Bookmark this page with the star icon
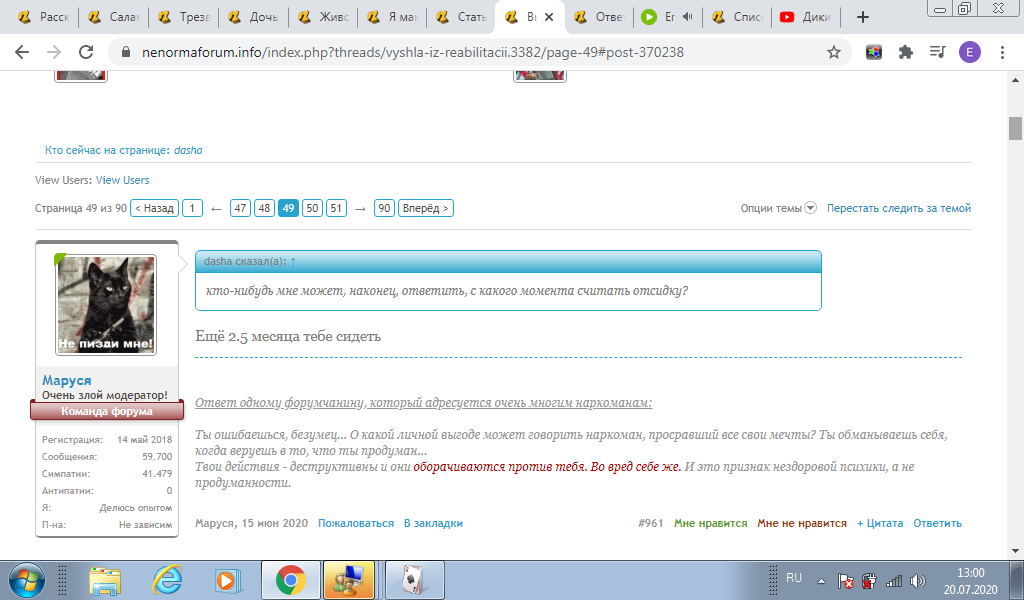Image resolution: width=1024 pixels, height=600 pixels. [833, 52]
